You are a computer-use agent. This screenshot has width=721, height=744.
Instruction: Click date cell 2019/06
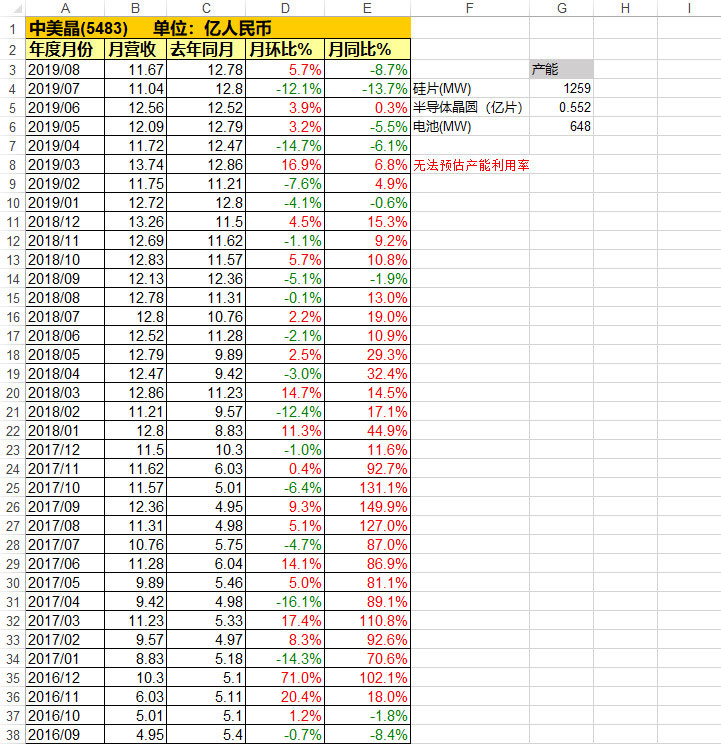[x=65, y=108]
